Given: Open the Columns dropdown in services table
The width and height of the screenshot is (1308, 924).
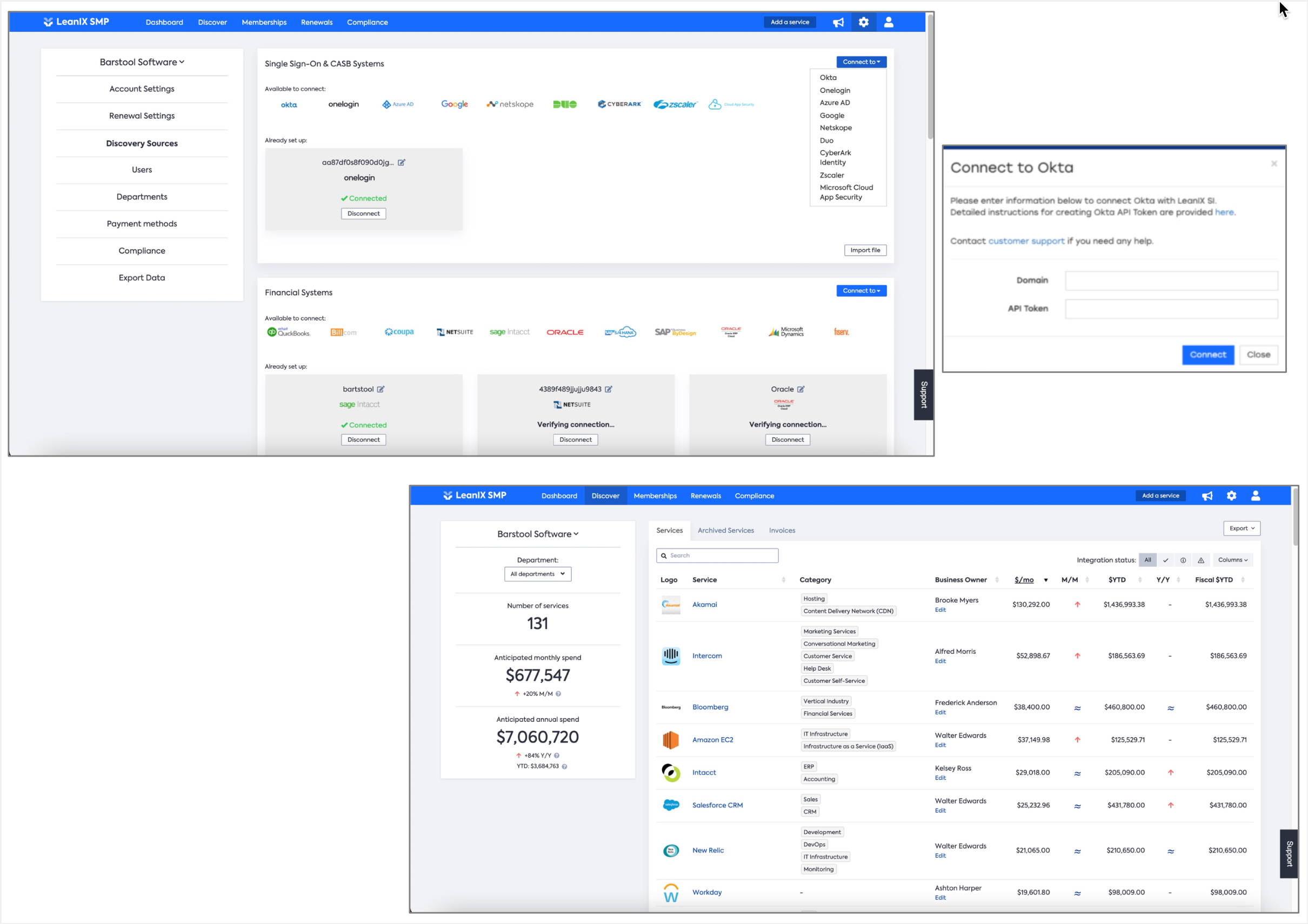Looking at the screenshot, I should tap(1232, 560).
